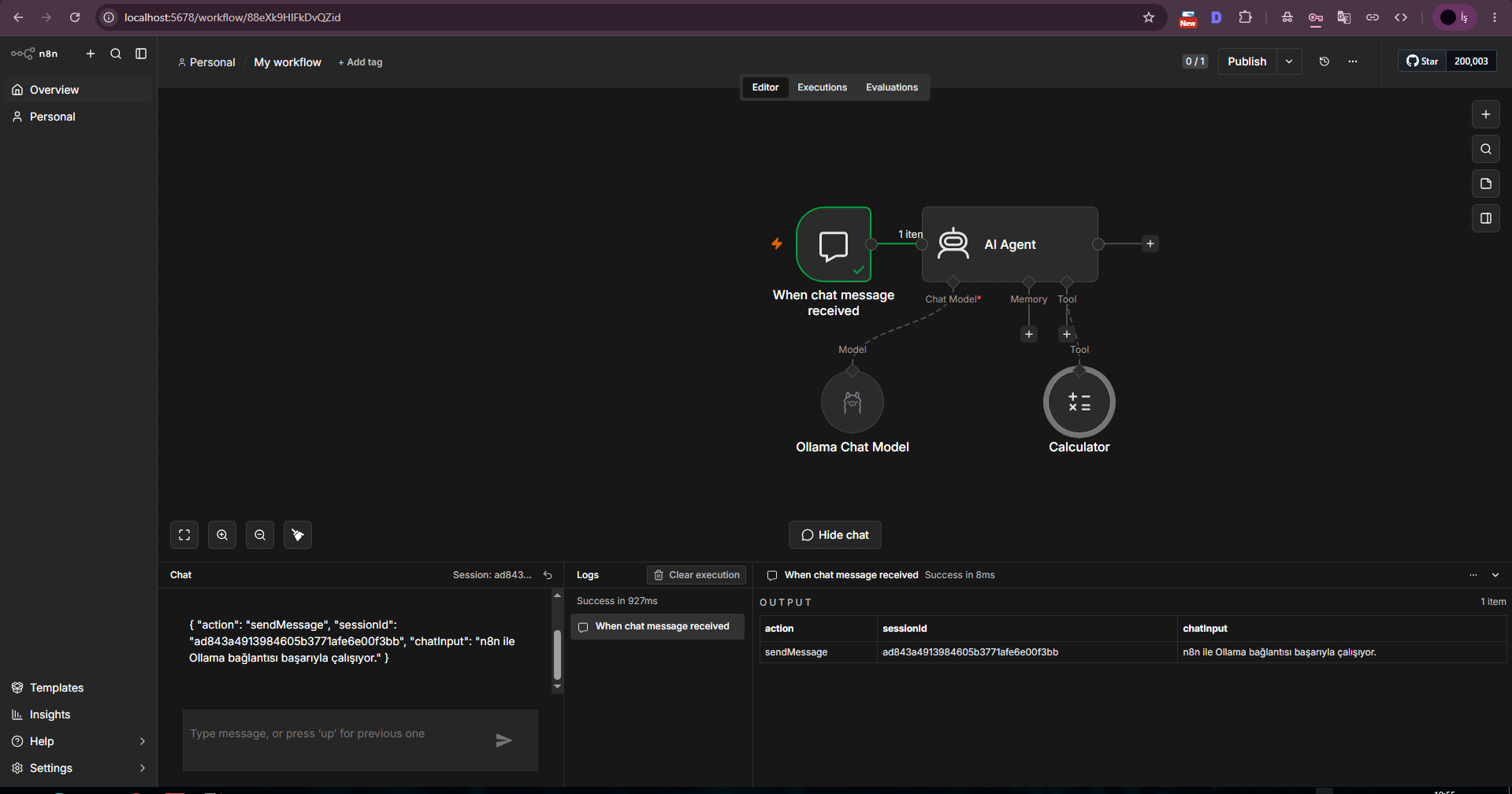This screenshot has width=1512, height=794.
Task: Open search from the sidebar magnifier icon
Action: click(x=116, y=54)
